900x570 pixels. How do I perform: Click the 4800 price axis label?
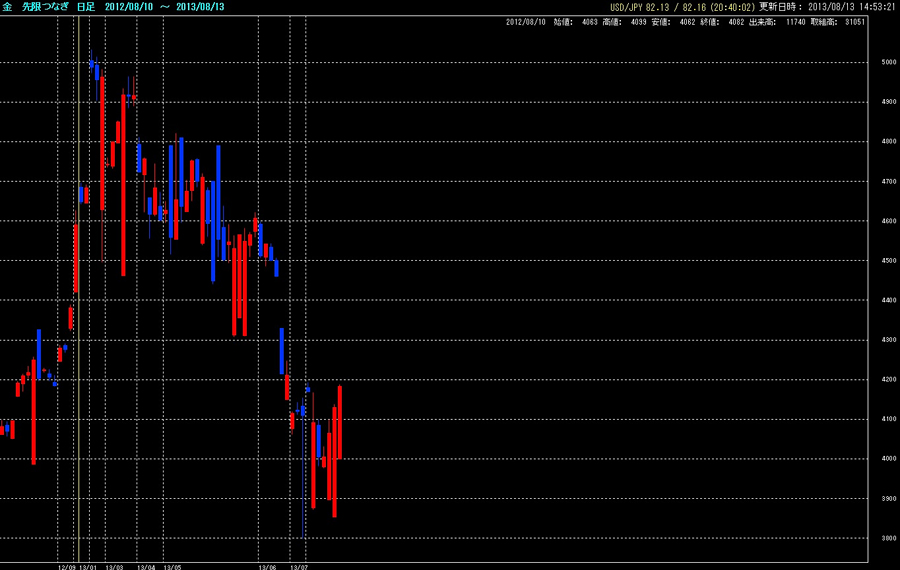pyautogui.click(x=889, y=141)
